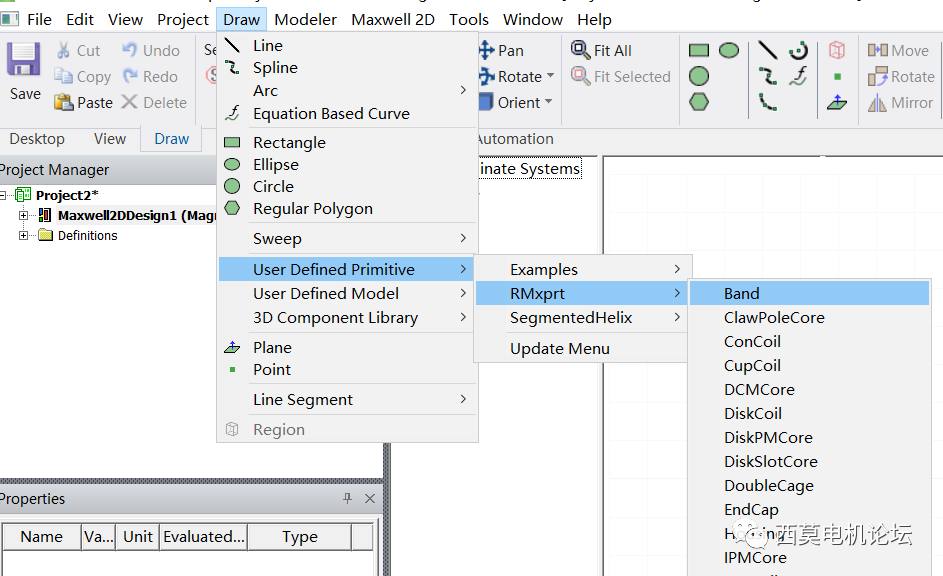Screen dimensions: 943x576
Task: Click the equation curve icon in ribbon toolbar
Action: (x=798, y=76)
